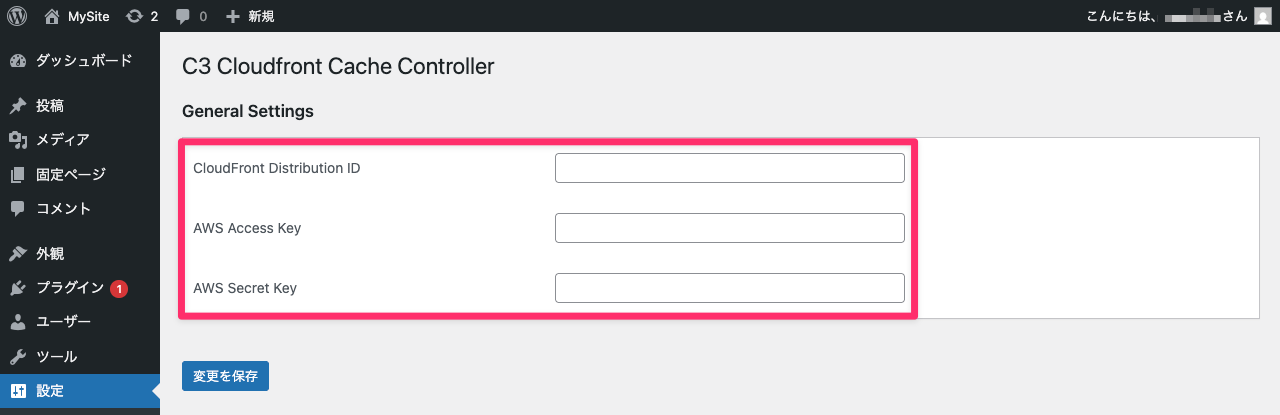Open the 外観 appearance brush icon
This screenshot has width=1280, height=415.
18,254
